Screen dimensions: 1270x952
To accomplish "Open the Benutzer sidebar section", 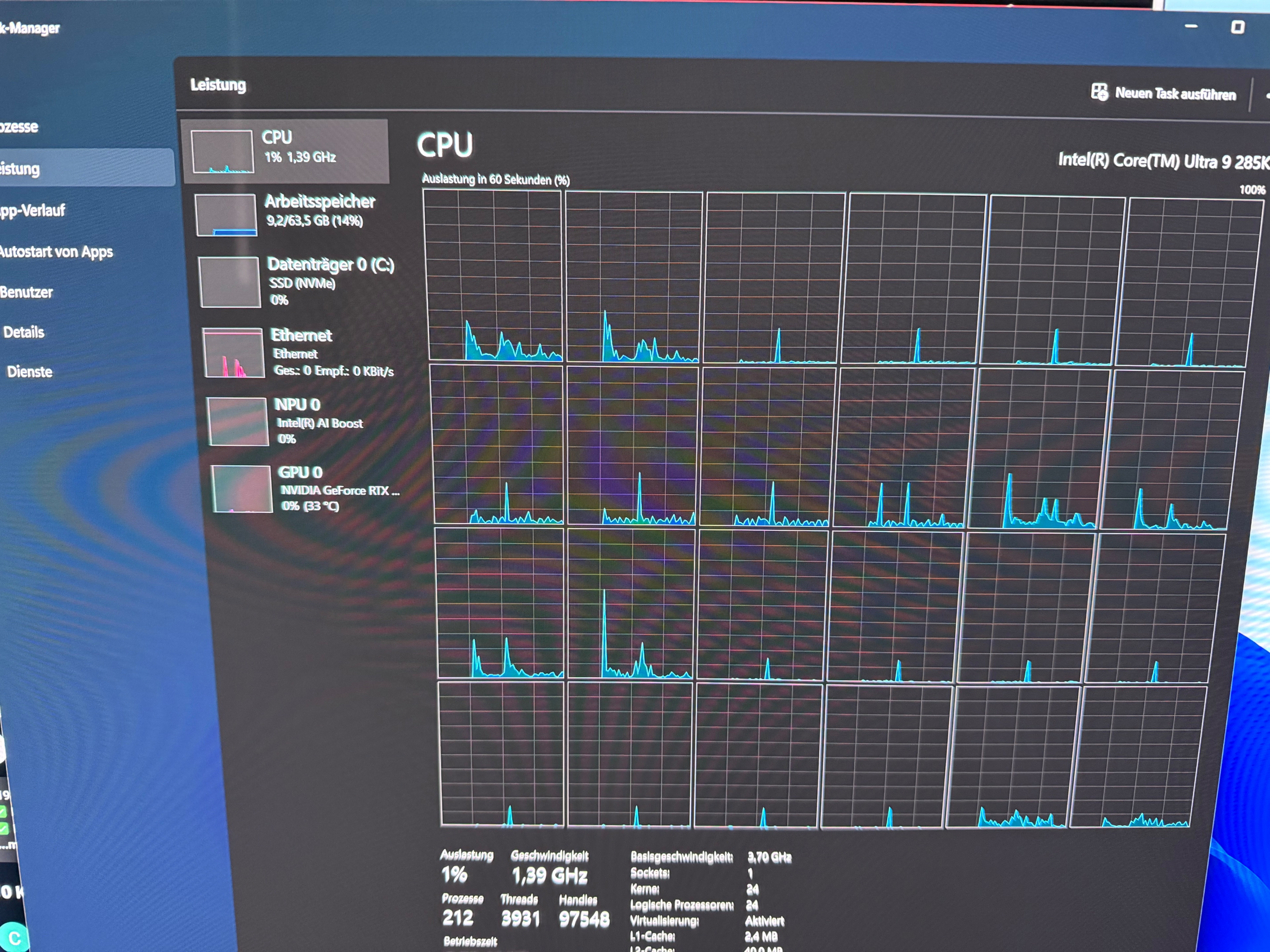I will [x=26, y=292].
